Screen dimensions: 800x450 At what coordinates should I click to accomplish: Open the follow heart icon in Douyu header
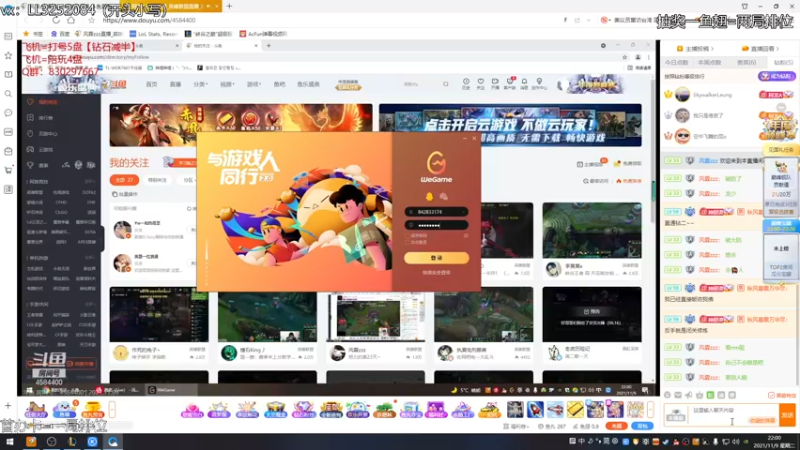pos(481,84)
